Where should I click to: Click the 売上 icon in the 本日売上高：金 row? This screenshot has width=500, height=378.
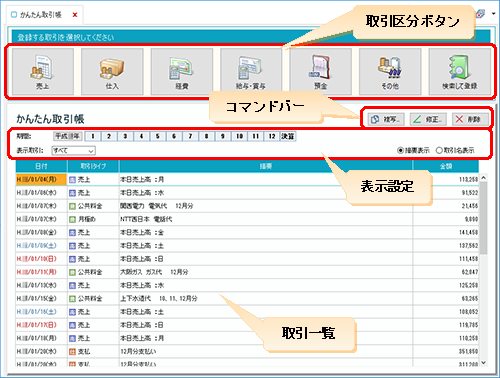pyautogui.click(x=72, y=233)
